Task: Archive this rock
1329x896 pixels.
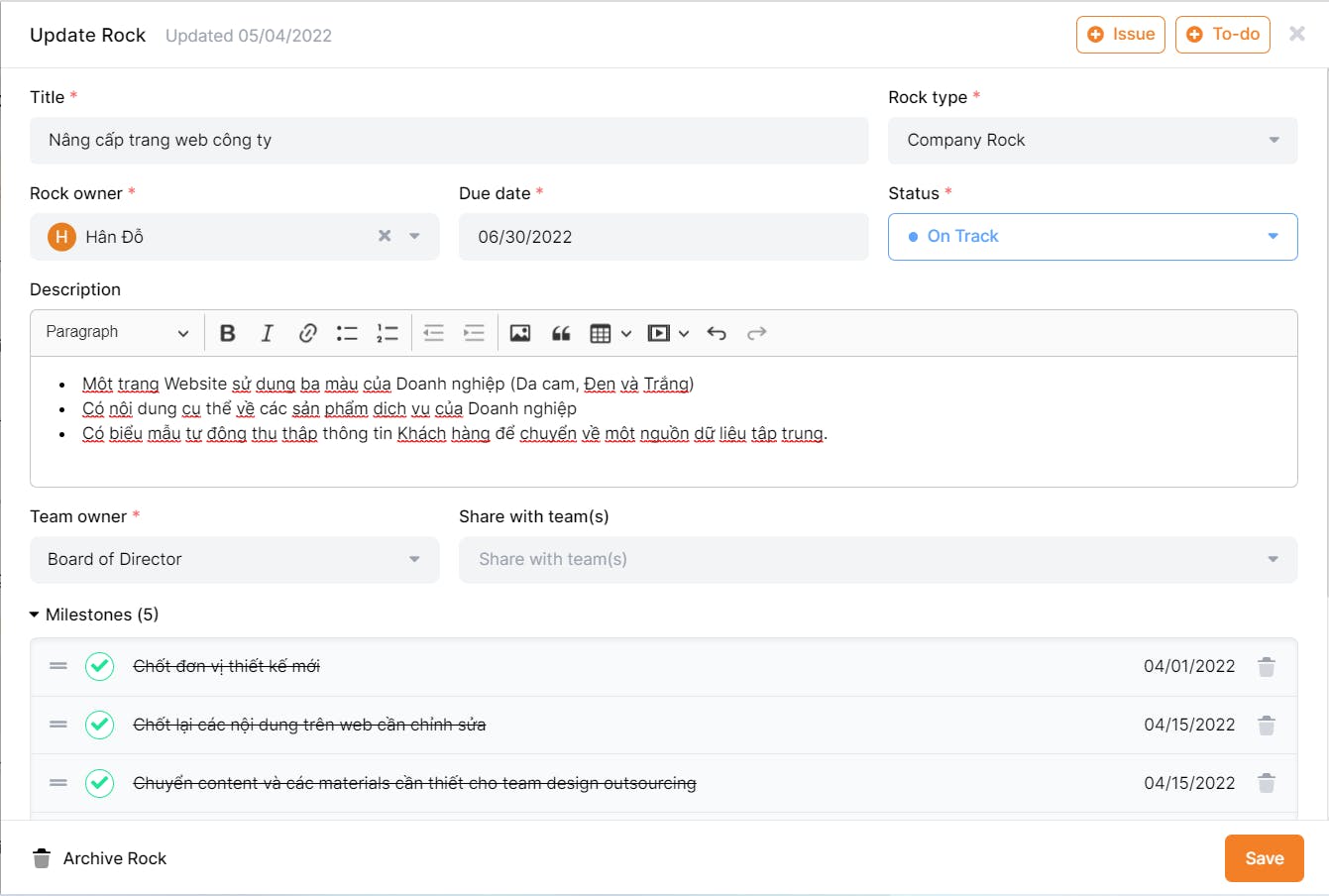Action: point(99,858)
